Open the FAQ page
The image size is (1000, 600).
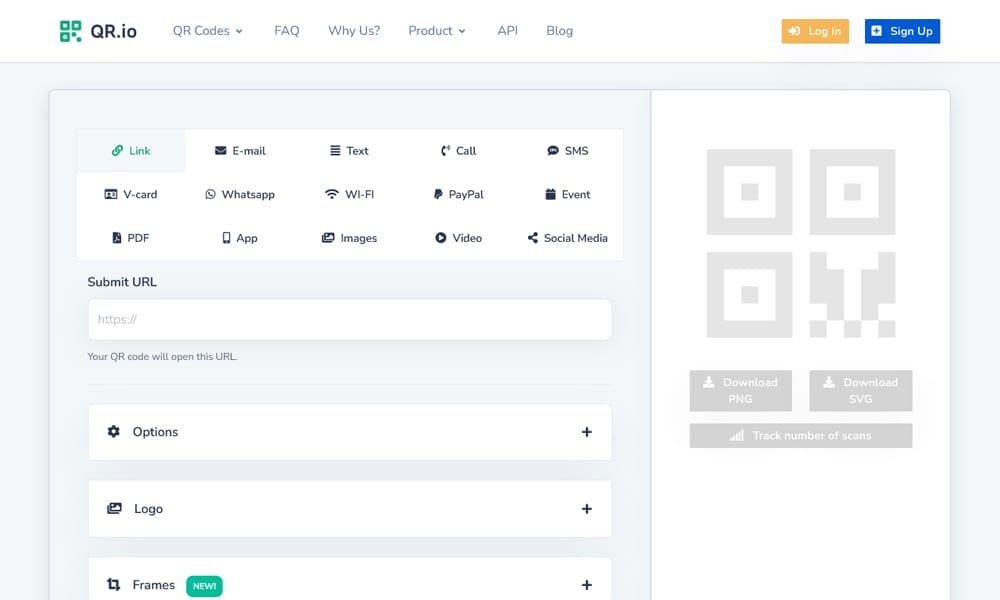coord(287,31)
